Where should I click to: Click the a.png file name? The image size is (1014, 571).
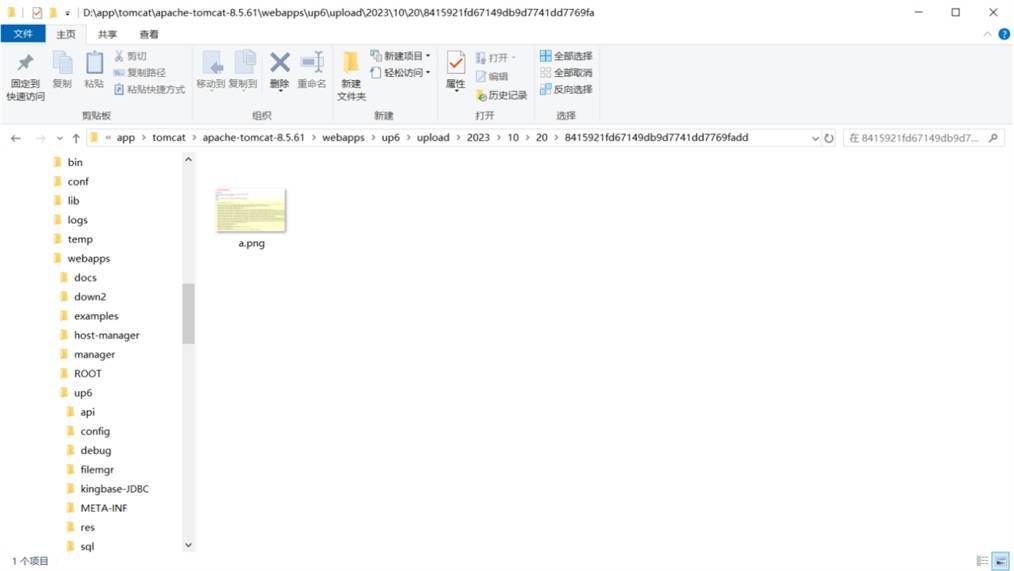[x=252, y=243]
